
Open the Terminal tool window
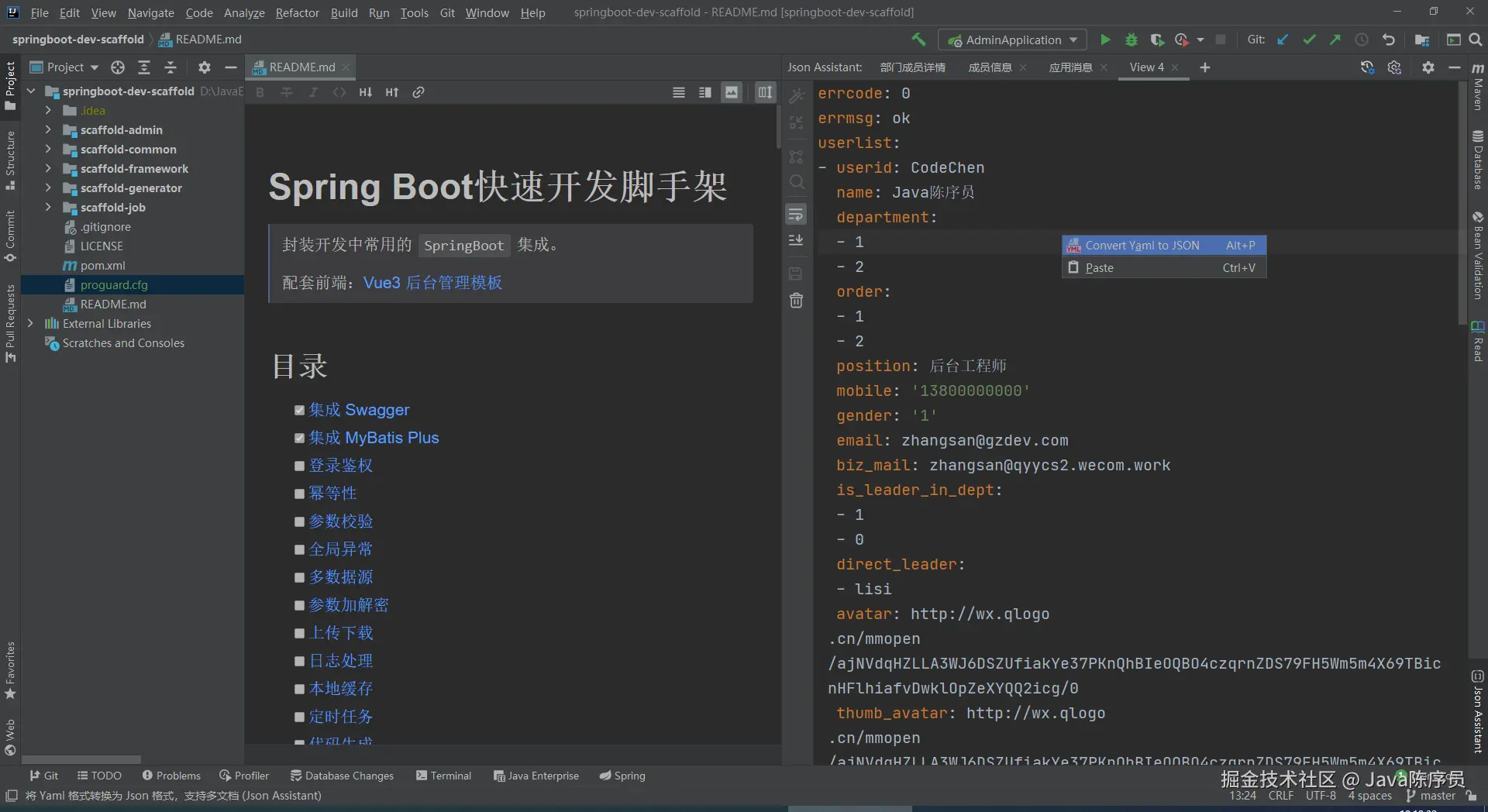tap(443, 776)
